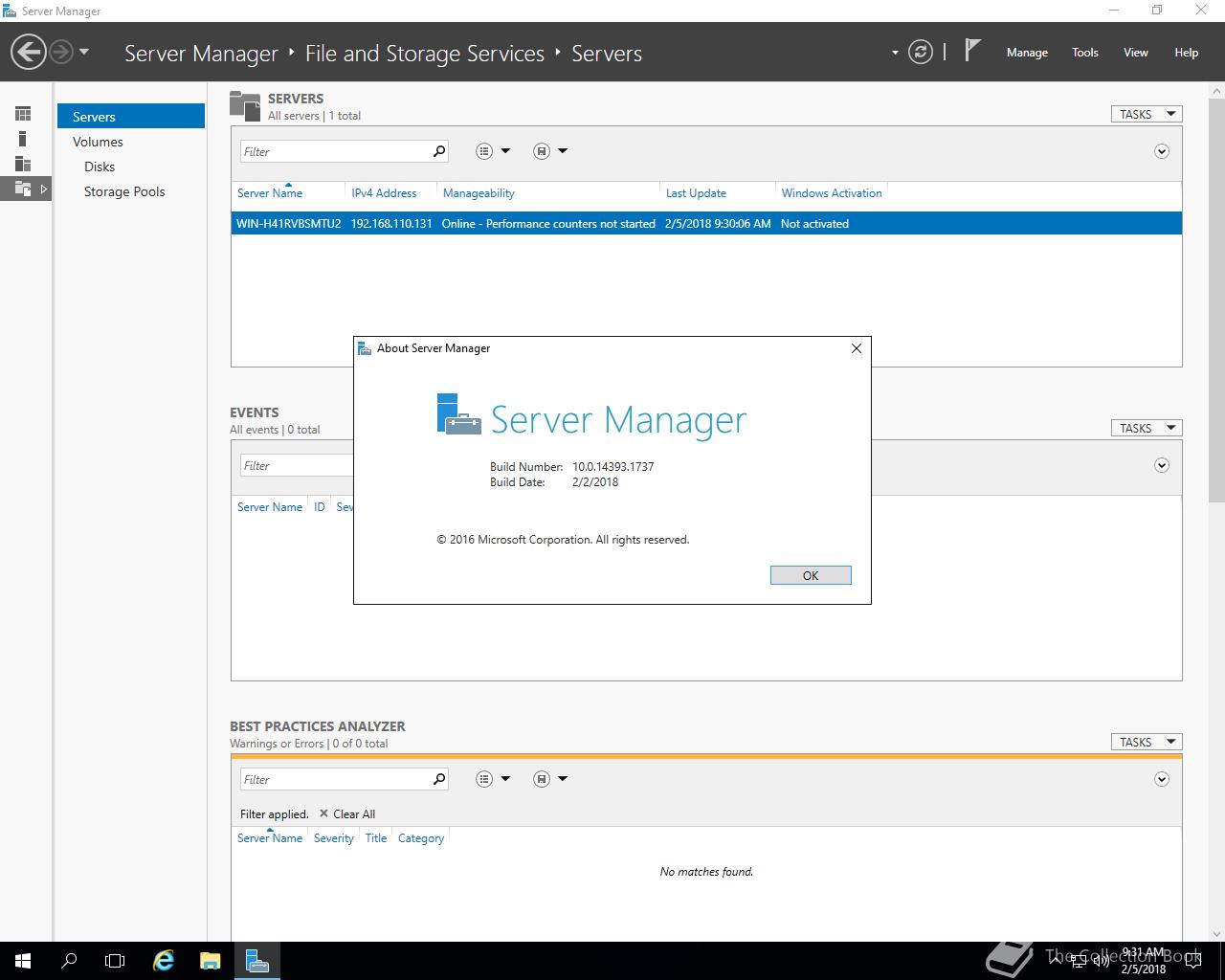Close the About Server Manager dialog
Viewport: 1225px width, 980px height.
point(857,348)
